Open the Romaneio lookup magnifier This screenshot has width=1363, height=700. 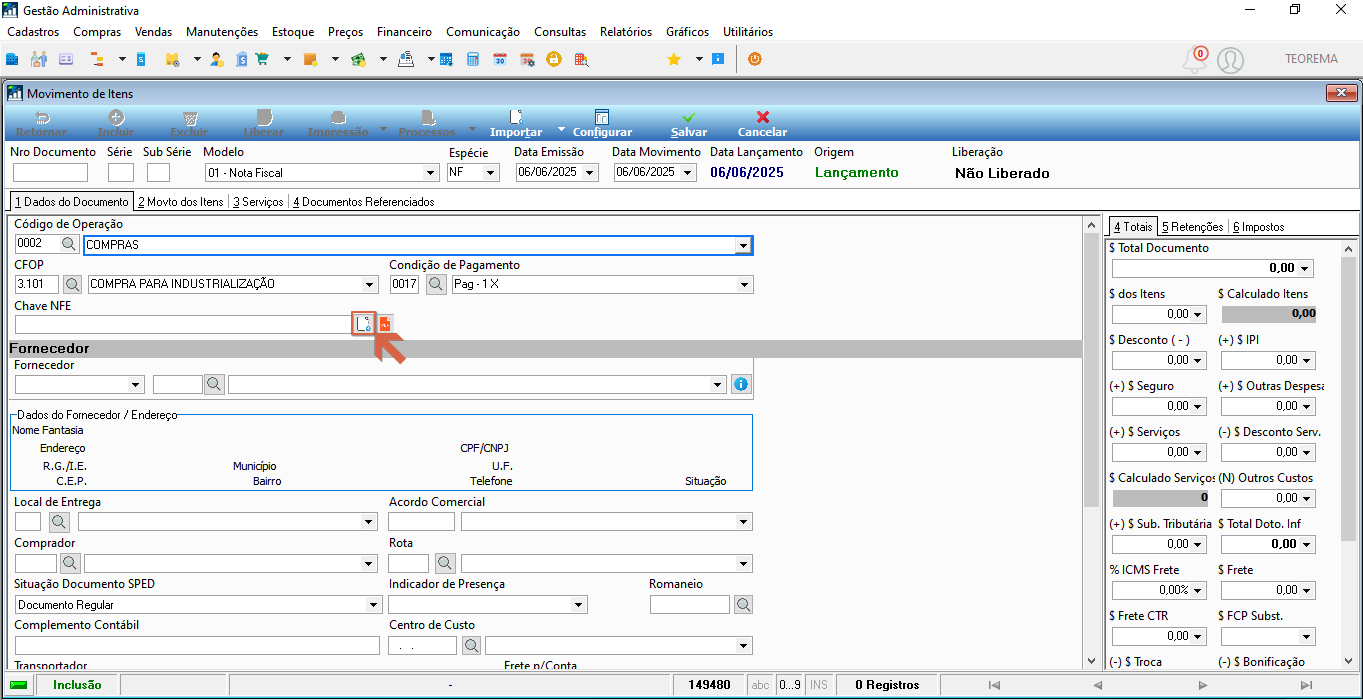click(743, 605)
